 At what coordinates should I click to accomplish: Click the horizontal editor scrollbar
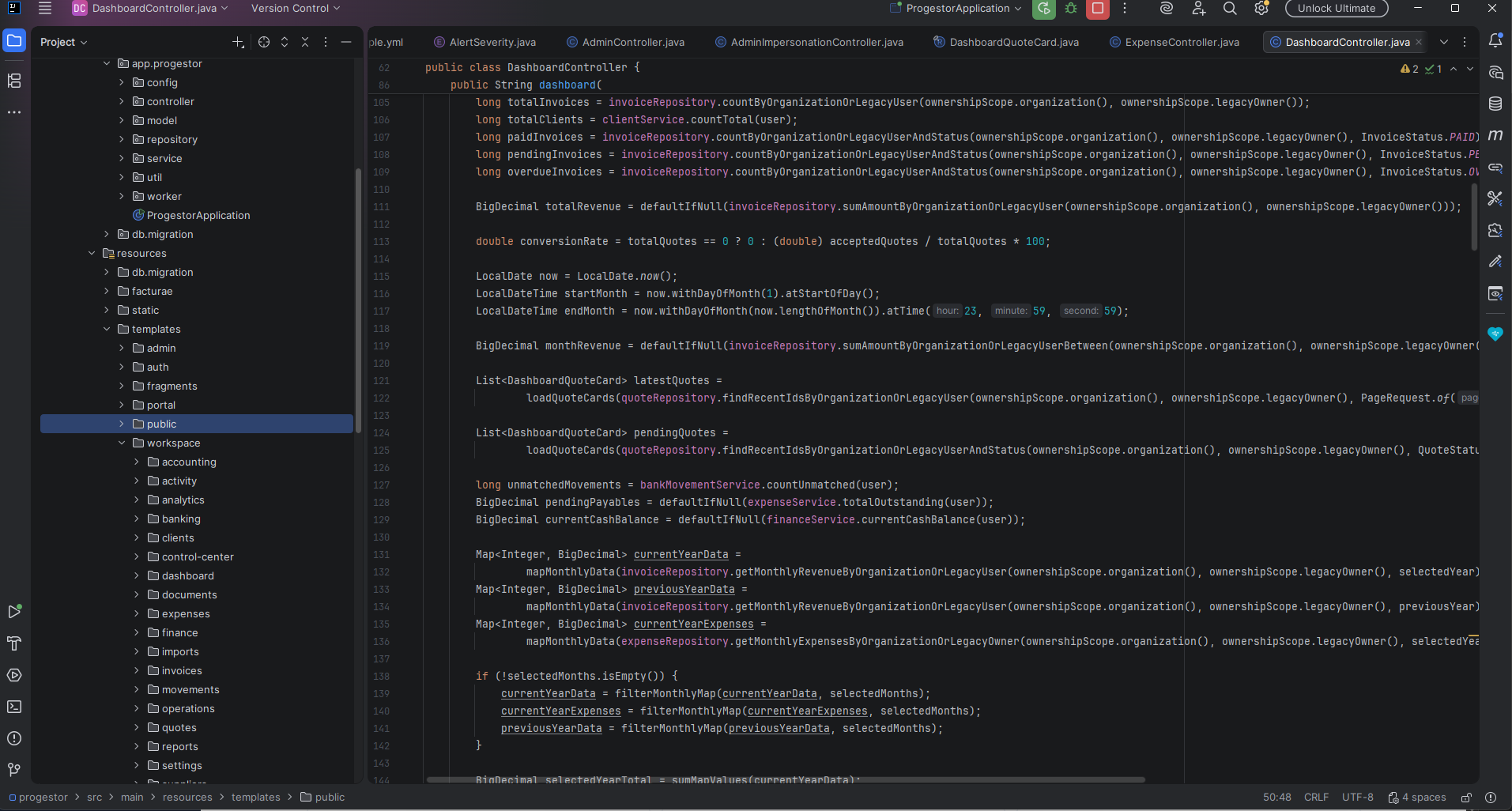click(x=786, y=780)
